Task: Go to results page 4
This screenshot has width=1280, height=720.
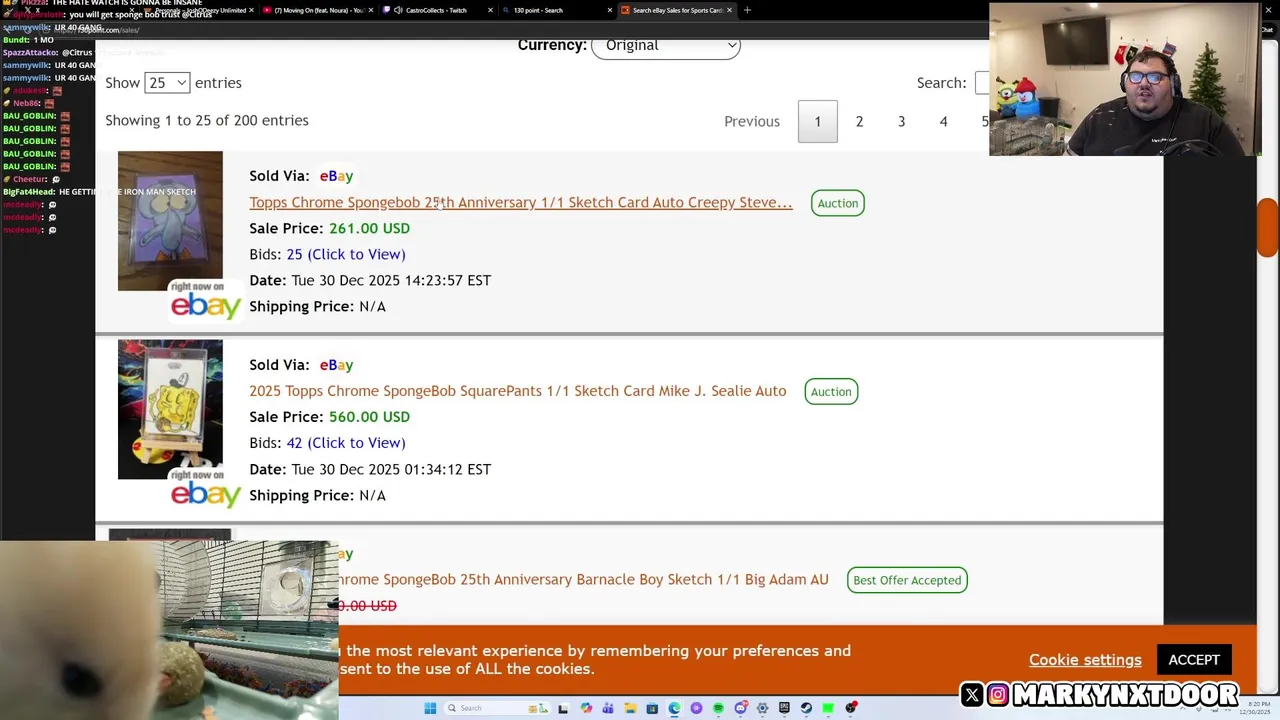Action: coord(943,122)
